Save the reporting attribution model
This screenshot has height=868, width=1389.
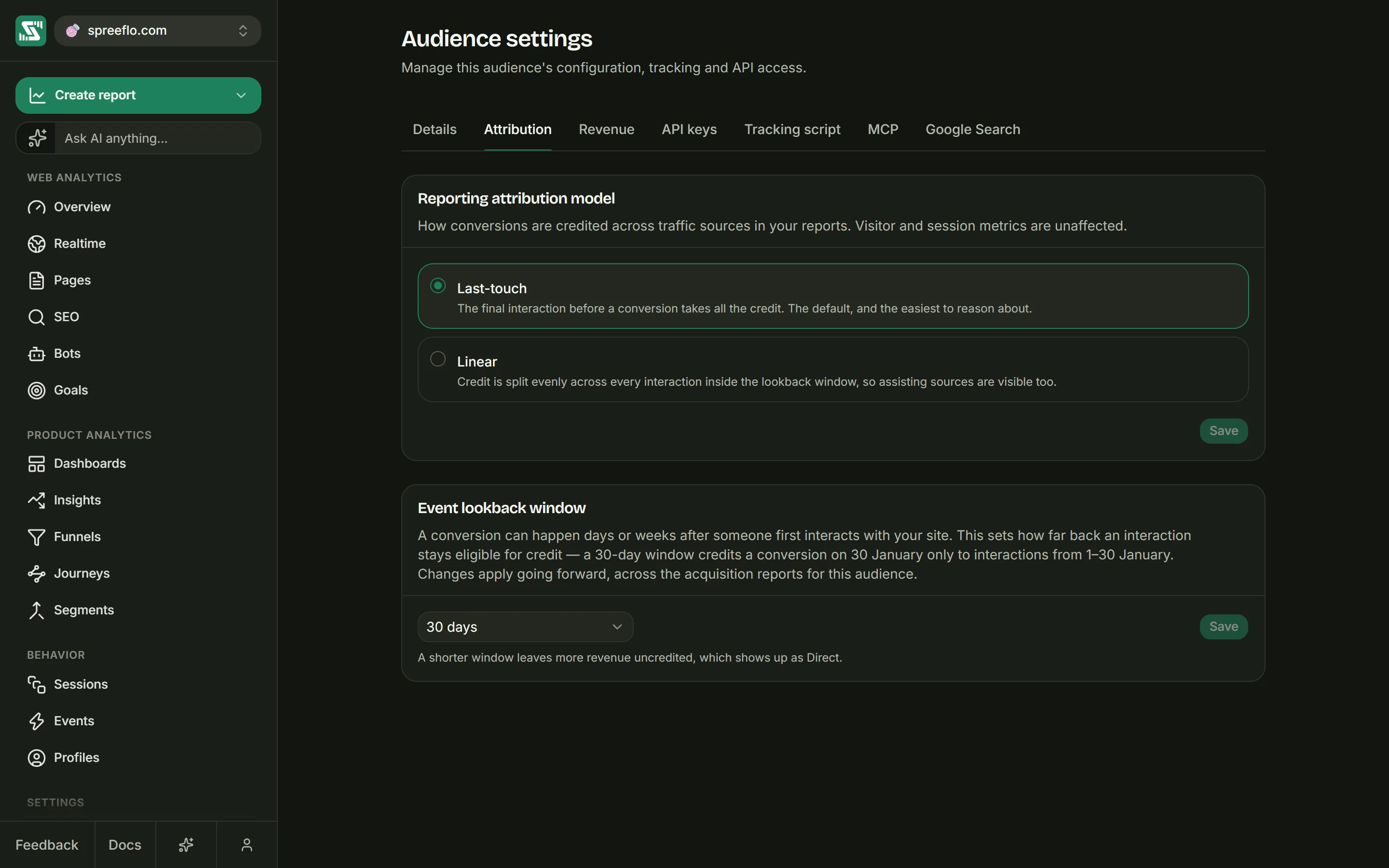pos(1224,431)
